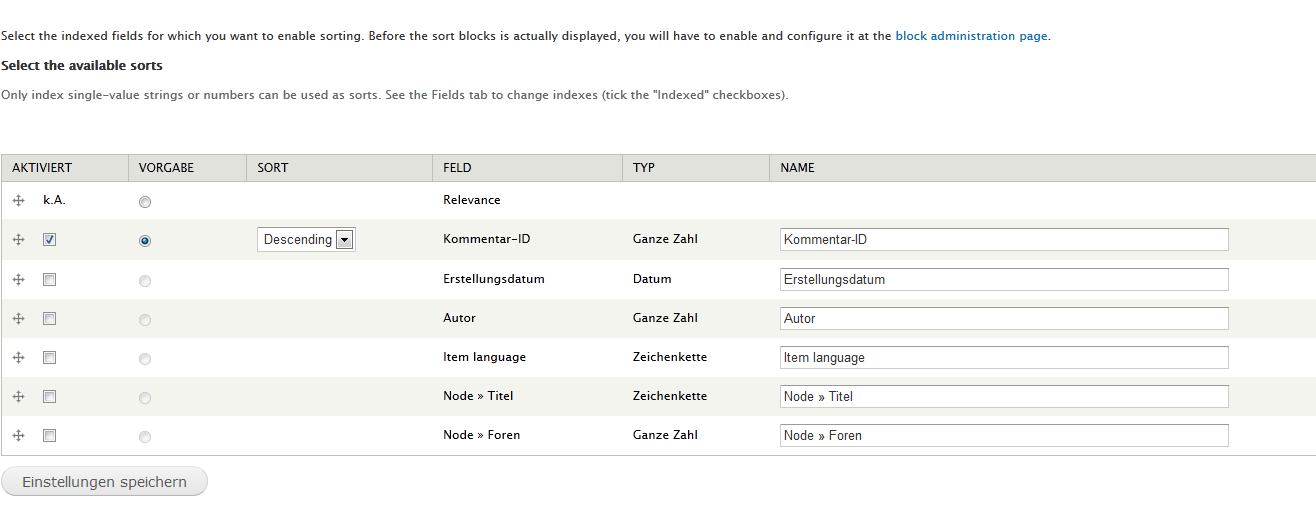The image size is (1316, 515).
Task: Check the Node » Titel checkbox
Action: tap(50, 396)
